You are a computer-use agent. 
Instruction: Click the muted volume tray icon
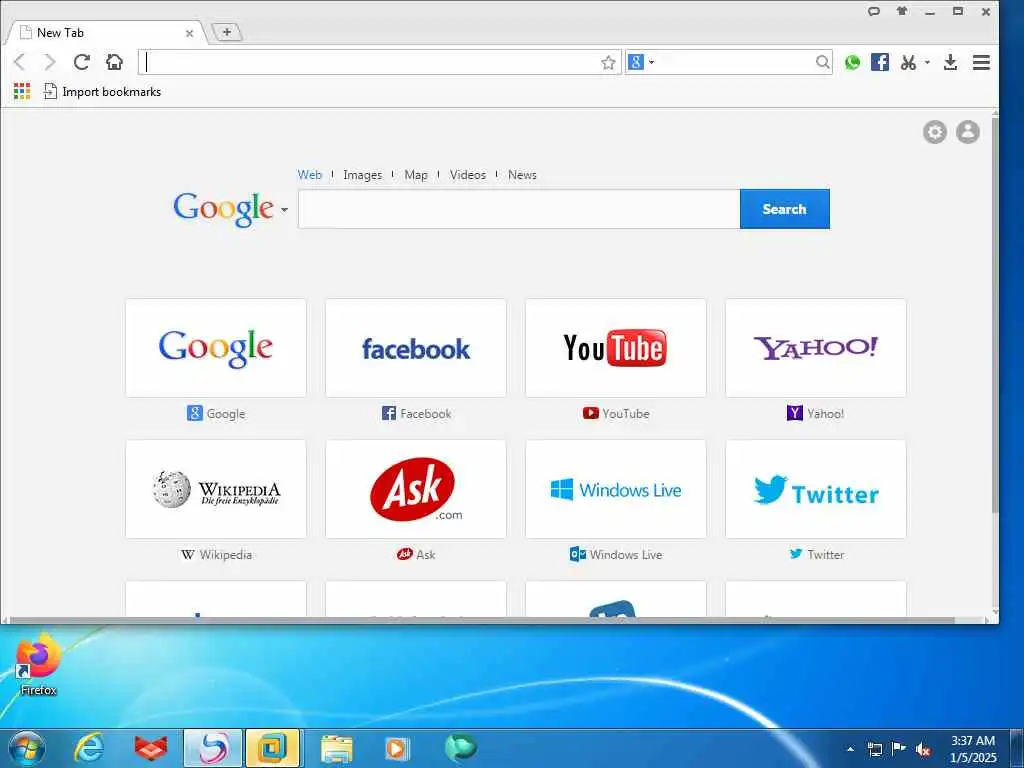point(923,749)
